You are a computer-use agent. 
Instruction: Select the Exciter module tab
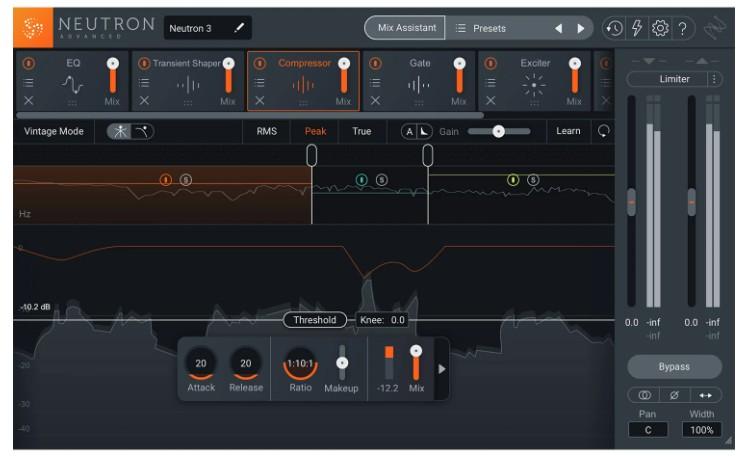coord(535,81)
